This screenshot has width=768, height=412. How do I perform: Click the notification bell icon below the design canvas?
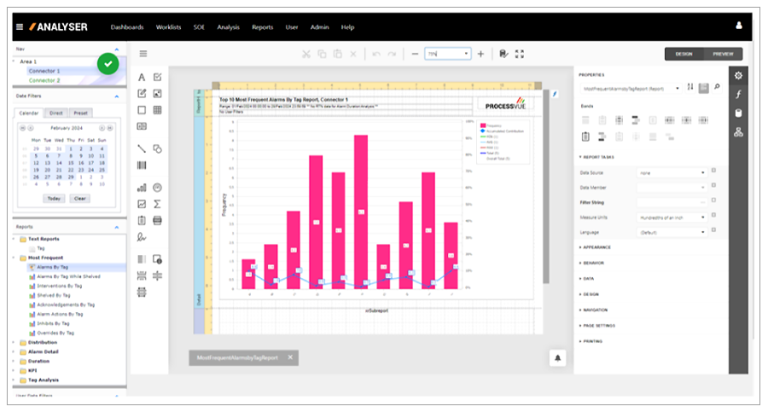pyautogui.click(x=557, y=358)
